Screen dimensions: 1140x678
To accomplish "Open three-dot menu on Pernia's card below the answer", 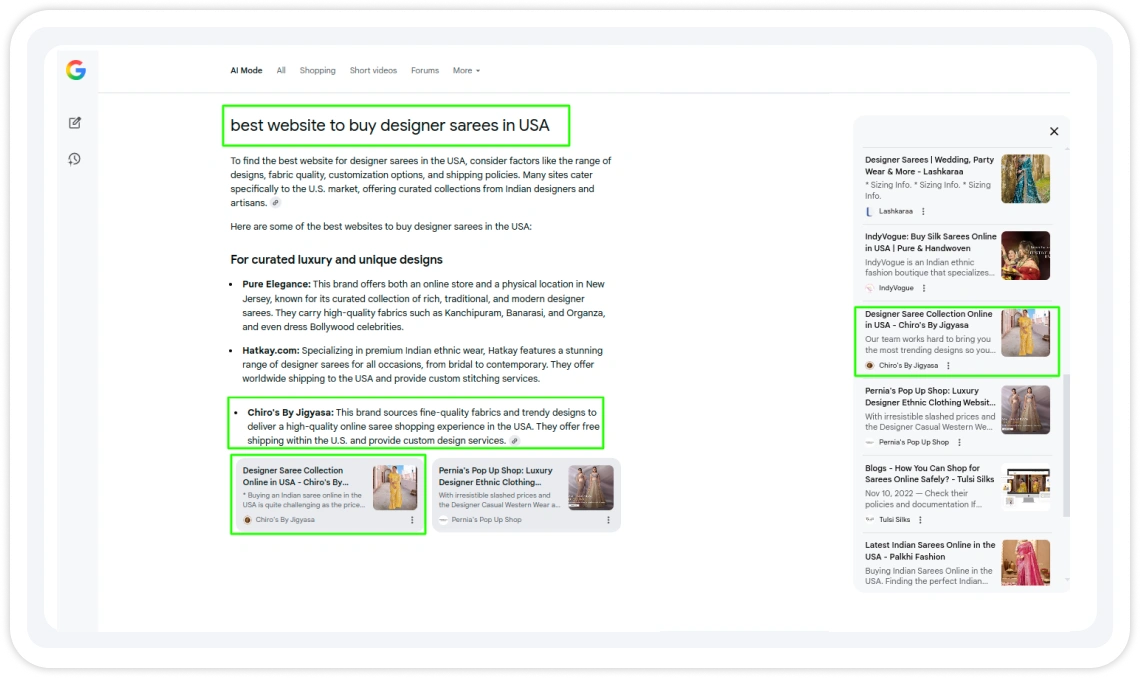I will click(609, 520).
